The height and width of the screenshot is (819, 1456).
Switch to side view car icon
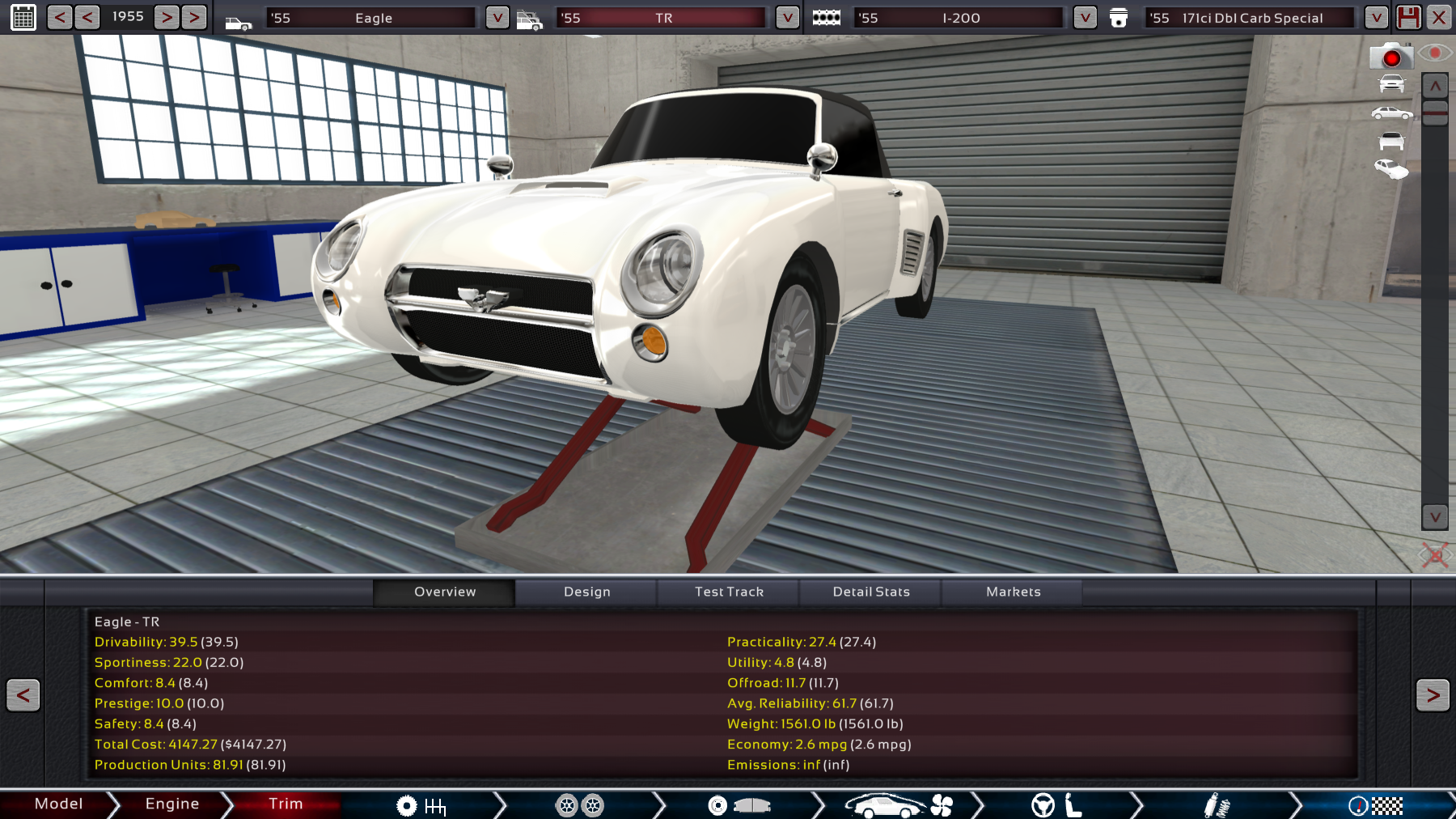[1391, 113]
